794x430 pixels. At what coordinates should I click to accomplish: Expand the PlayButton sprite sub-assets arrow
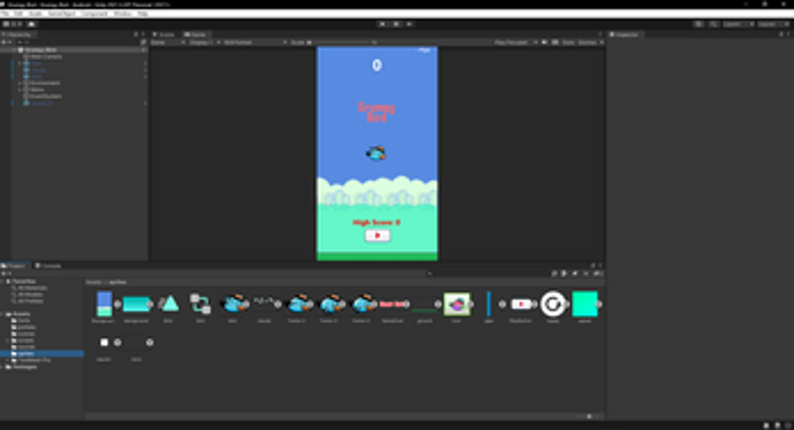(x=535, y=304)
